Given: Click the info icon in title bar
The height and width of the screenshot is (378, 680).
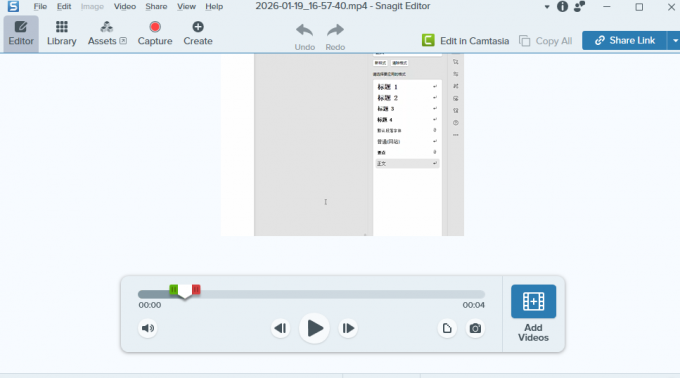Looking at the screenshot, I should click(x=562, y=7).
